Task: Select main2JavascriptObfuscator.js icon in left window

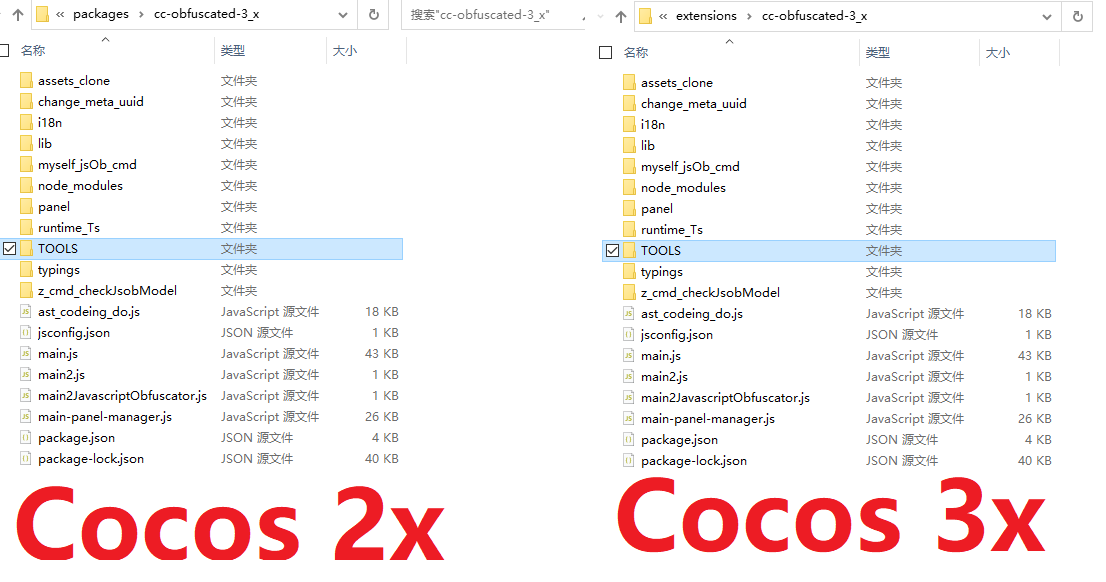Action: click(x=25, y=395)
